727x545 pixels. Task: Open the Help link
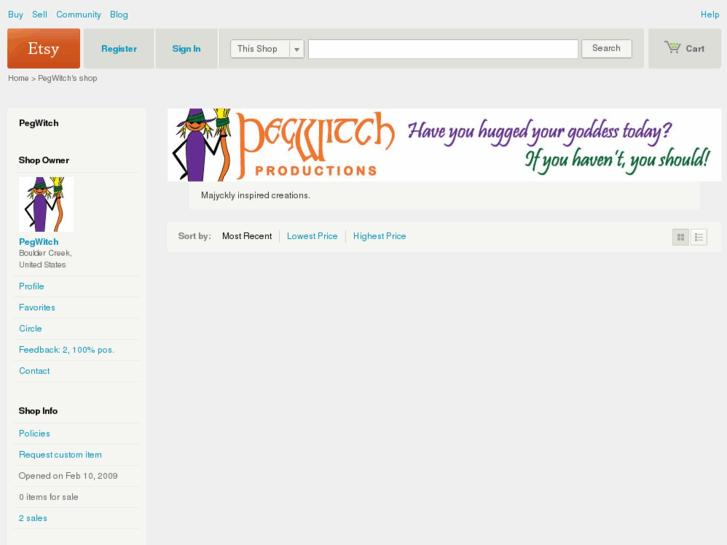coord(709,14)
